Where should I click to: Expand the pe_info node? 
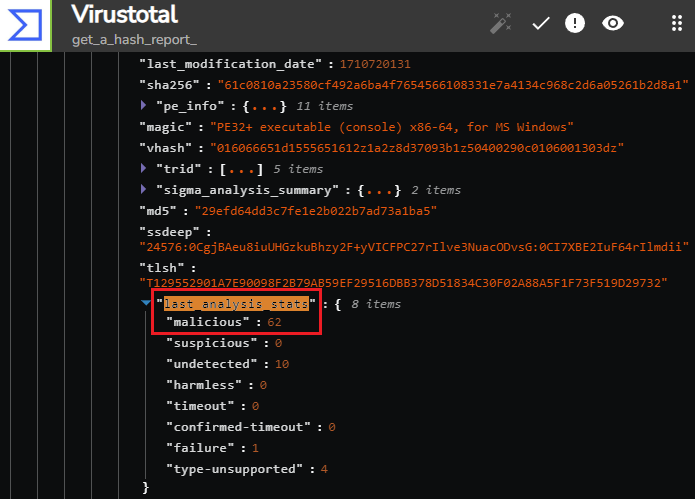click(143, 105)
